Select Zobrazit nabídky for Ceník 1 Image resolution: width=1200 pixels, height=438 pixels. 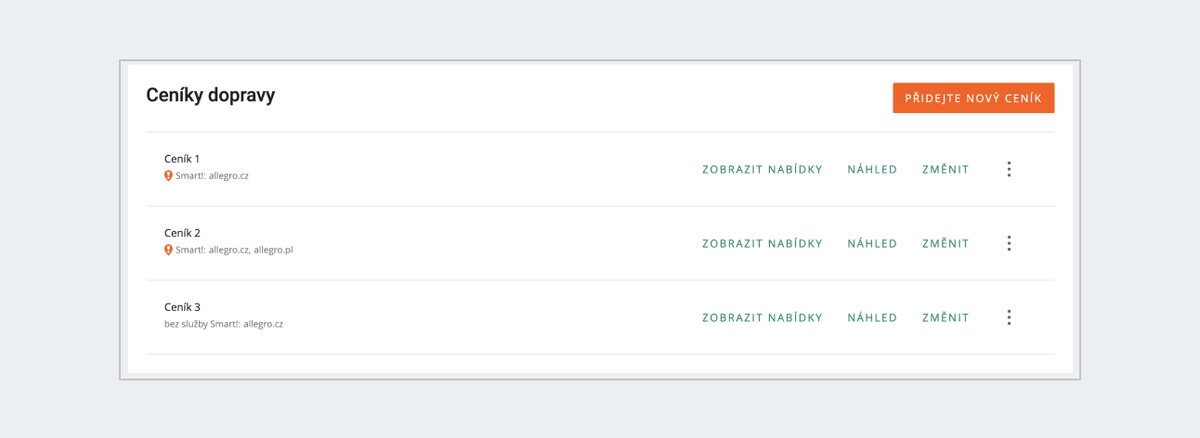point(762,169)
